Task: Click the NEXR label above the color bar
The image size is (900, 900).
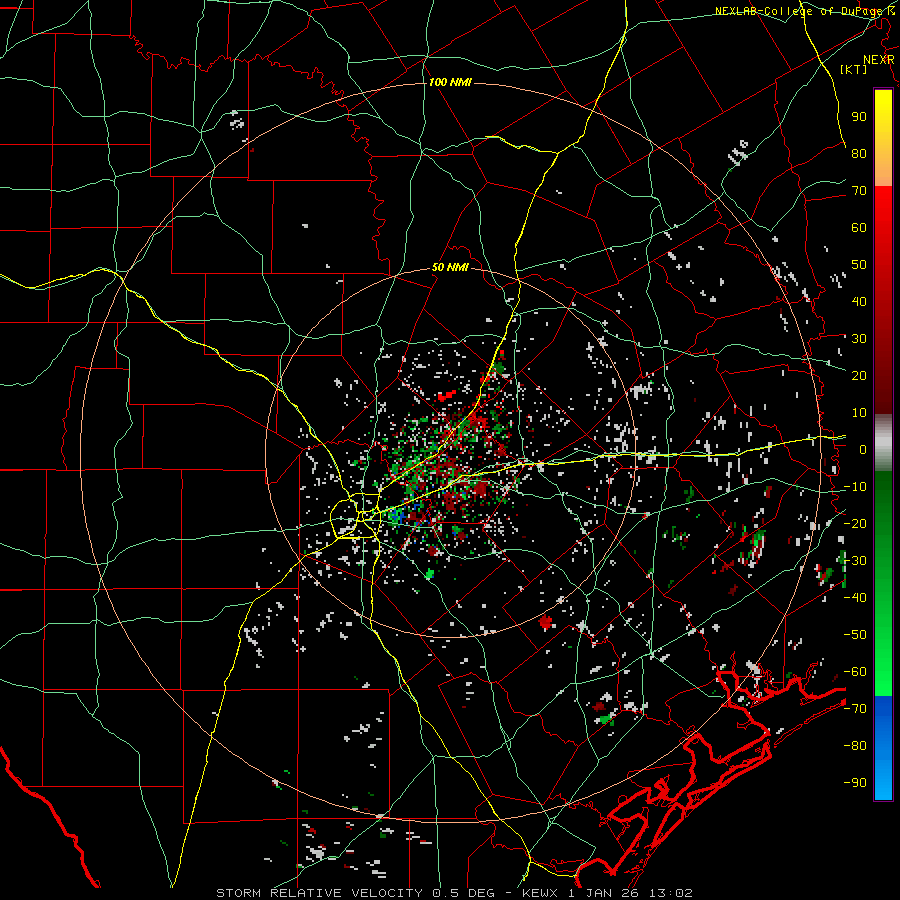Action: [x=879, y=60]
